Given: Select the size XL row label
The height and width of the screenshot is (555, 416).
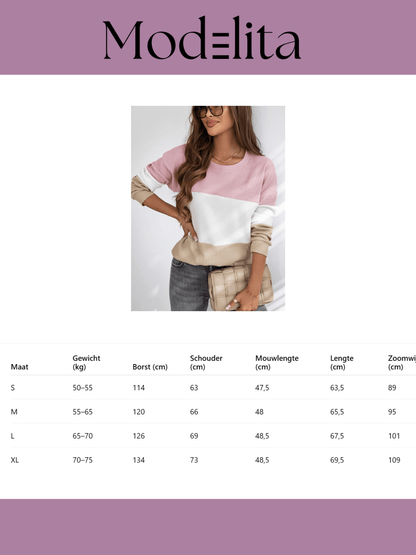Looking at the screenshot, I should pos(15,460).
